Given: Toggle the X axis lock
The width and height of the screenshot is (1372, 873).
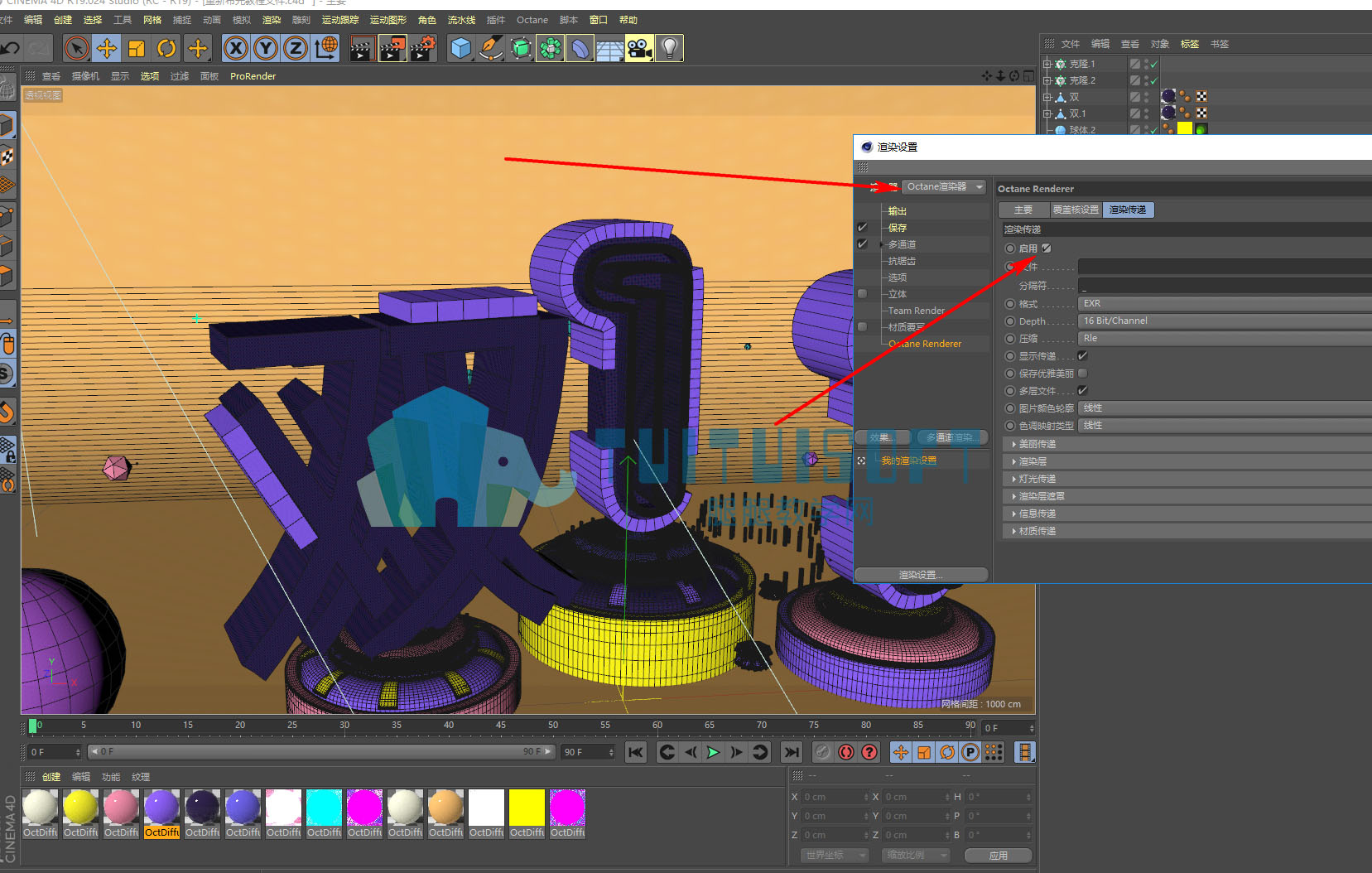Looking at the screenshot, I should [x=236, y=49].
